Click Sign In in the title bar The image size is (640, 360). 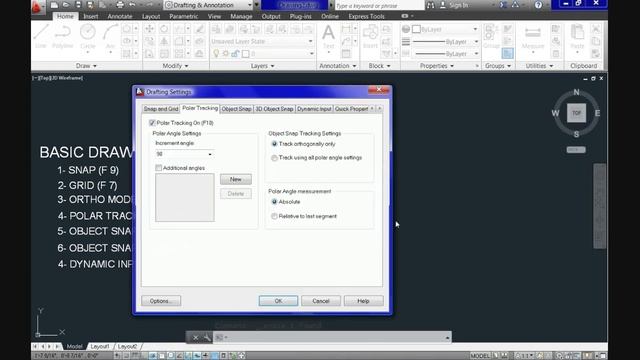pyautogui.click(x=459, y=5)
